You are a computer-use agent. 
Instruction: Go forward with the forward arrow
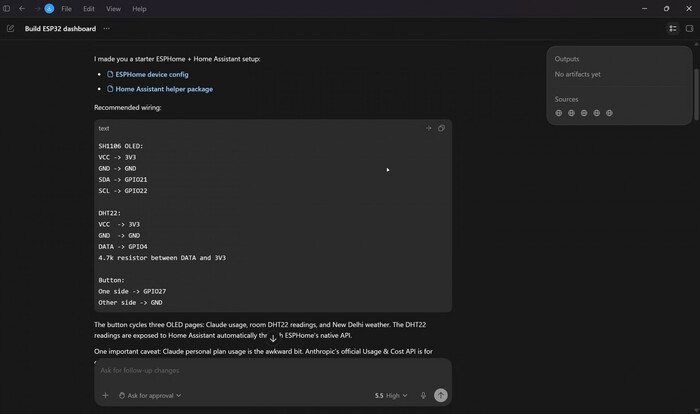[x=37, y=8]
